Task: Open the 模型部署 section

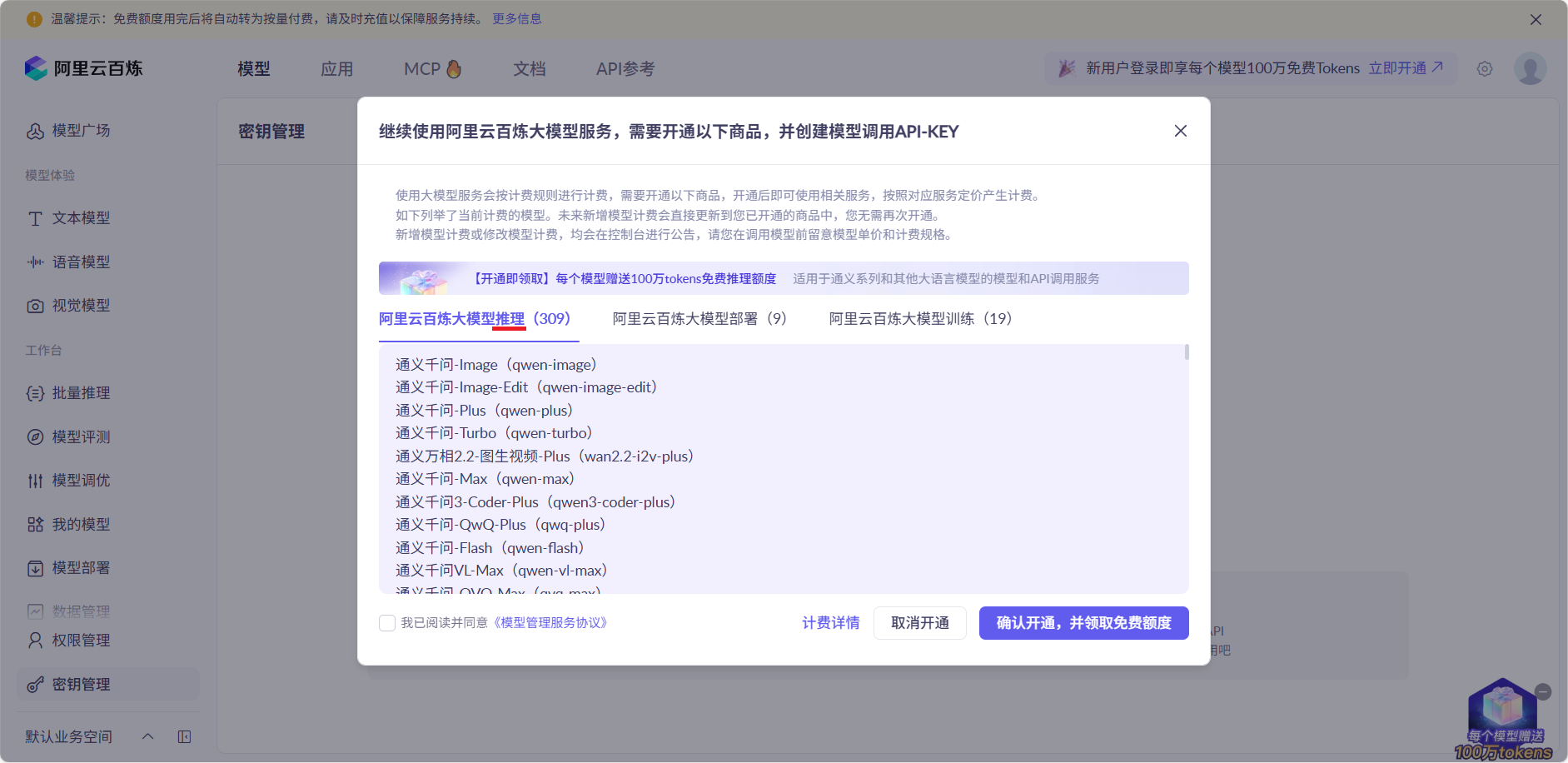Action: (x=34, y=568)
